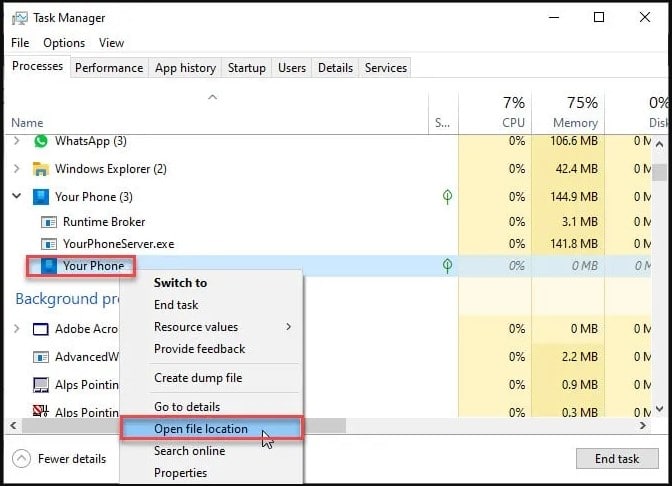Click the horizontal scrollbar right arrow
The height and width of the screenshot is (486, 672).
[x=643, y=426]
